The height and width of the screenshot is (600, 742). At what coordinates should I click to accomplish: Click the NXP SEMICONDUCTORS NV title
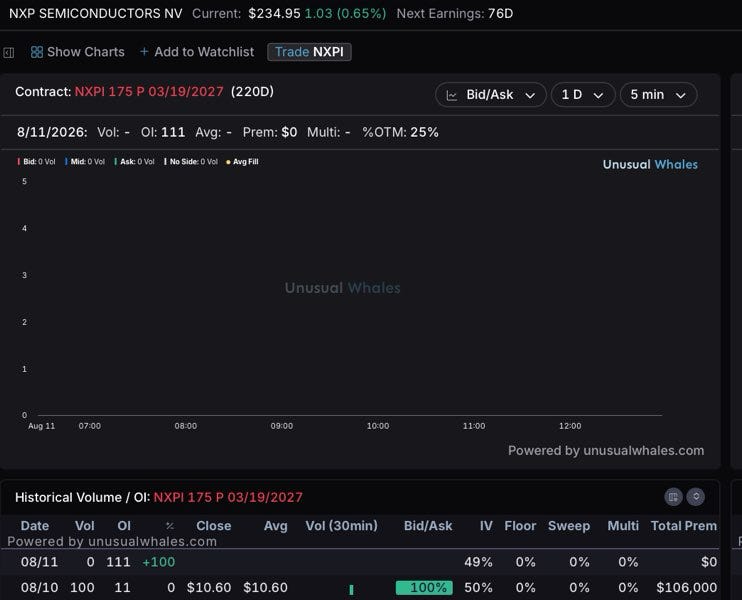pos(96,14)
